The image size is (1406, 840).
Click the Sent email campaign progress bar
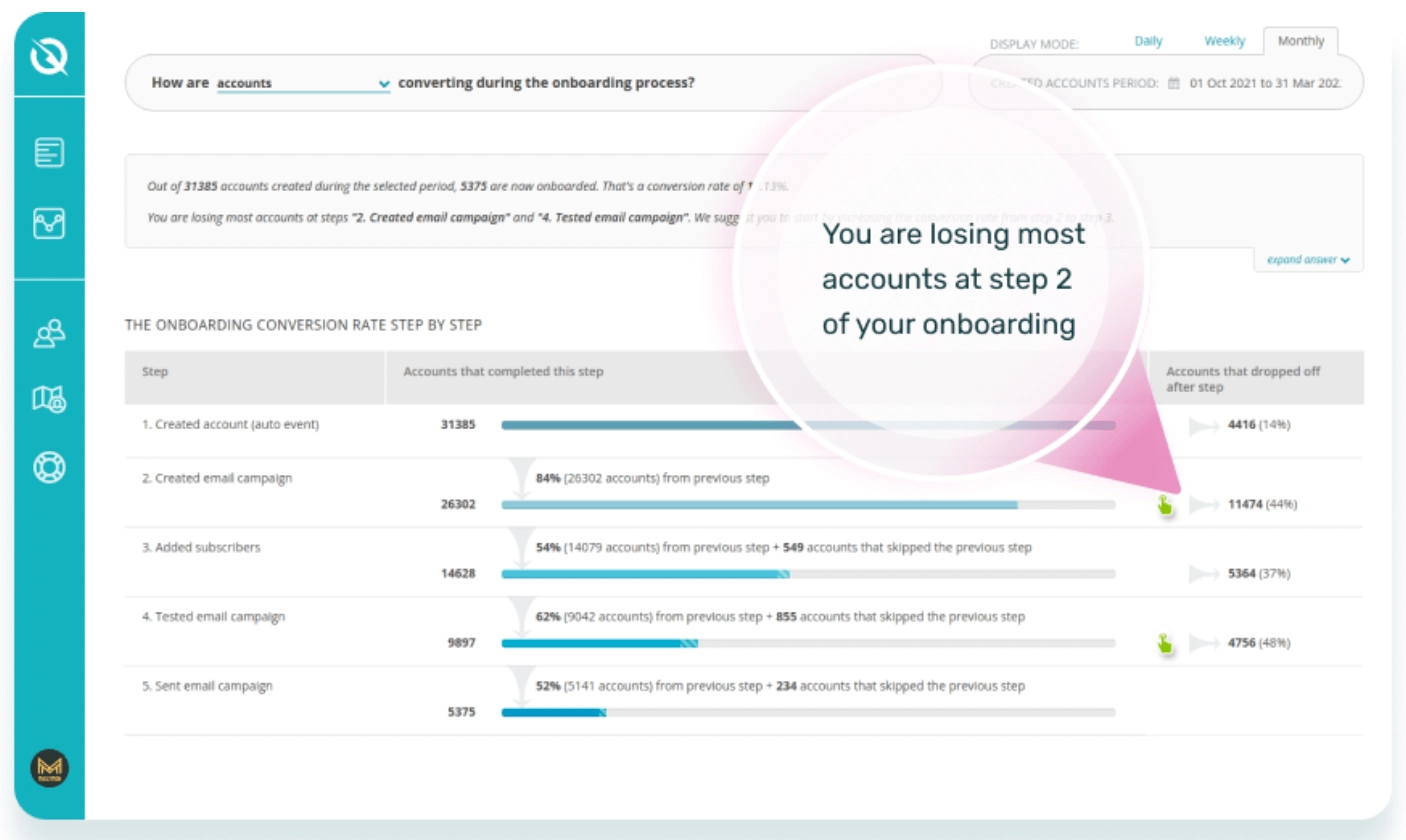point(808,712)
